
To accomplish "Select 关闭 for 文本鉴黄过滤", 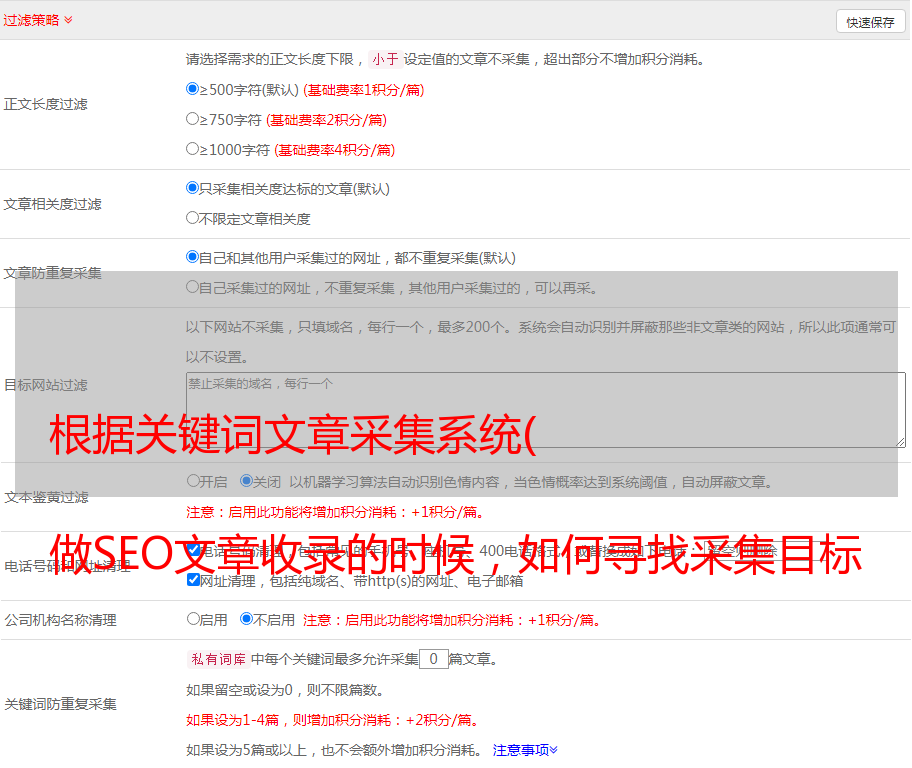I will 246,481.
